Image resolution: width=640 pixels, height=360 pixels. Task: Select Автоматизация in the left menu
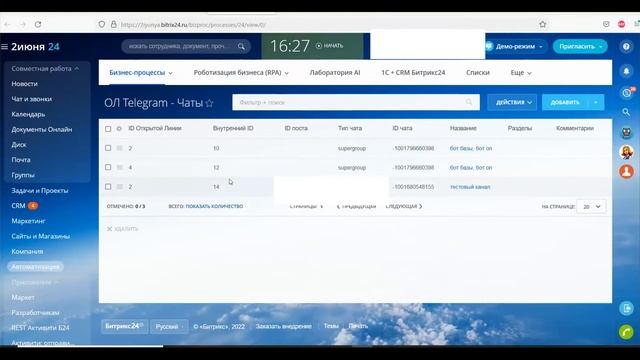[x=35, y=267]
